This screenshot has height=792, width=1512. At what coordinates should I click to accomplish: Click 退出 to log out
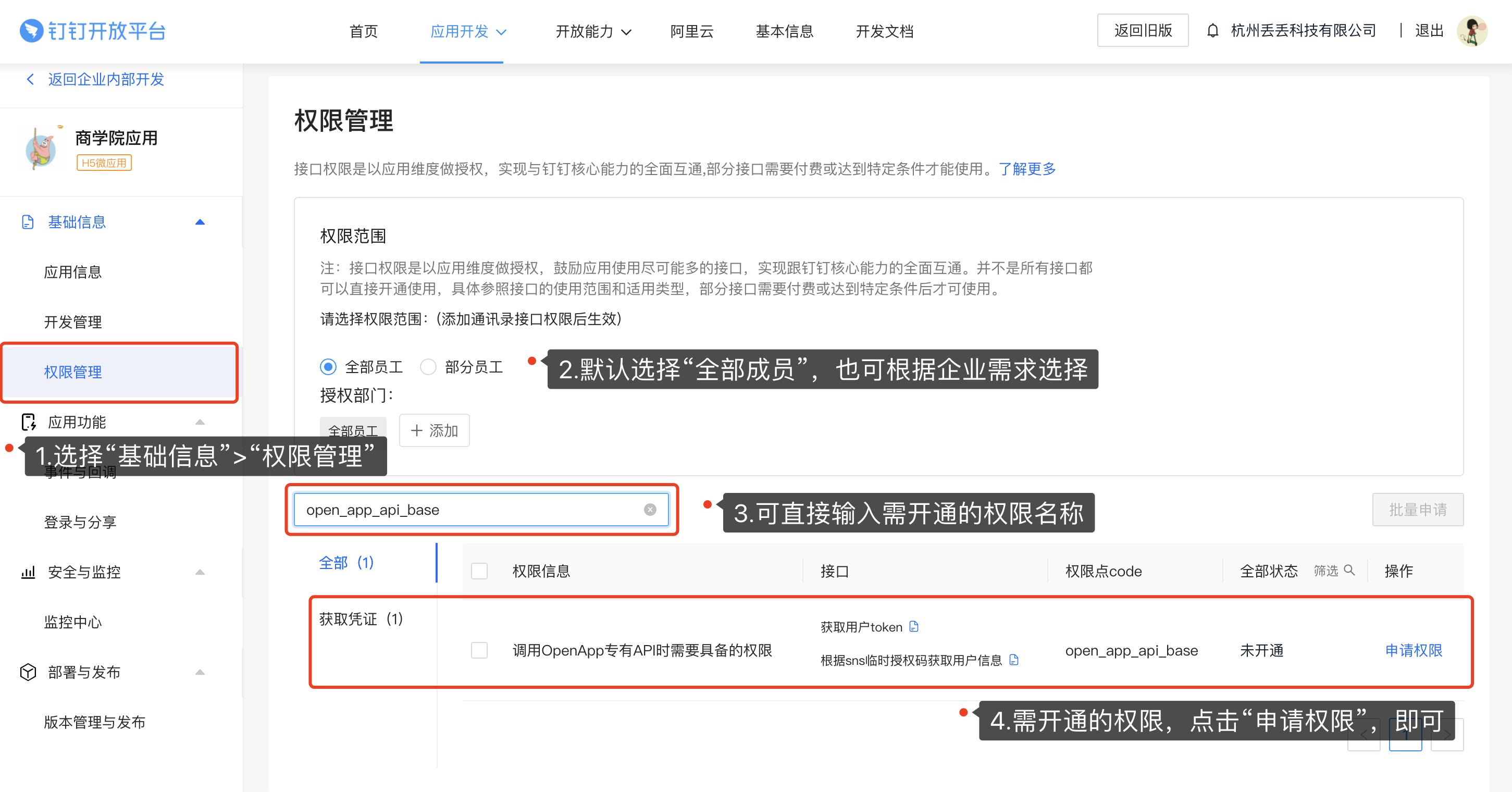point(1429,31)
